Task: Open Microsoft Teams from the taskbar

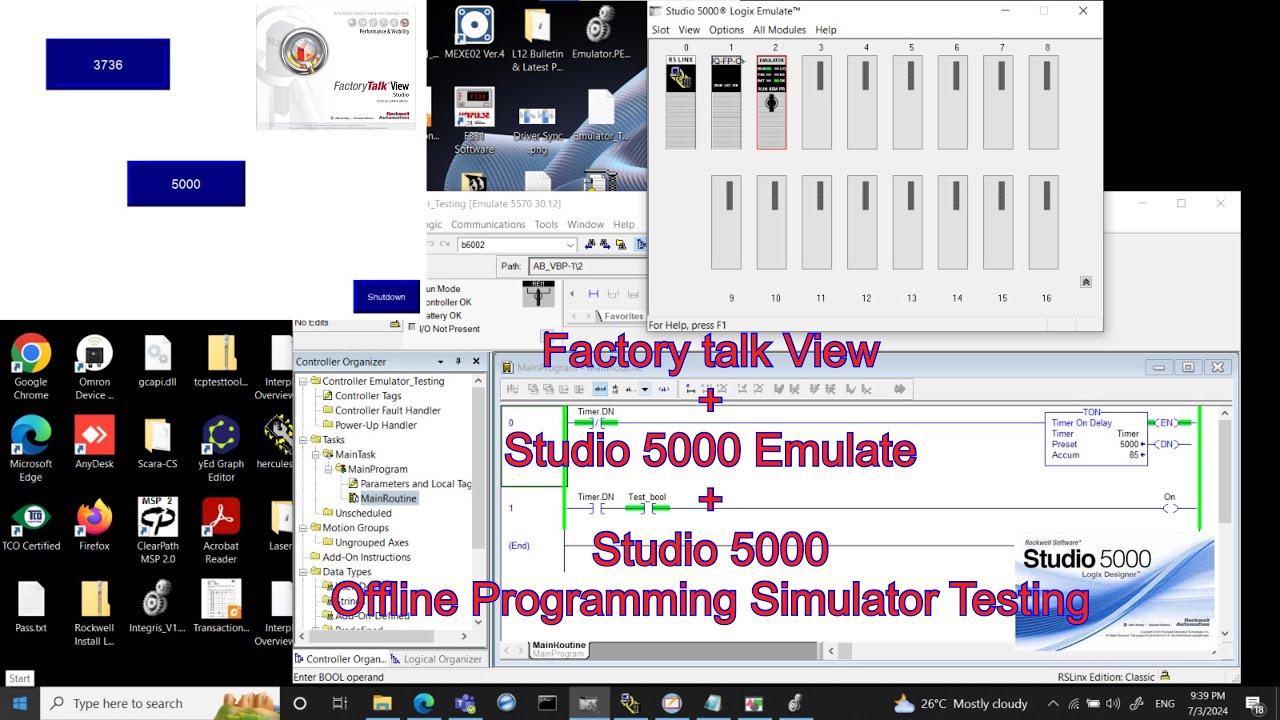Action: point(465,703)
